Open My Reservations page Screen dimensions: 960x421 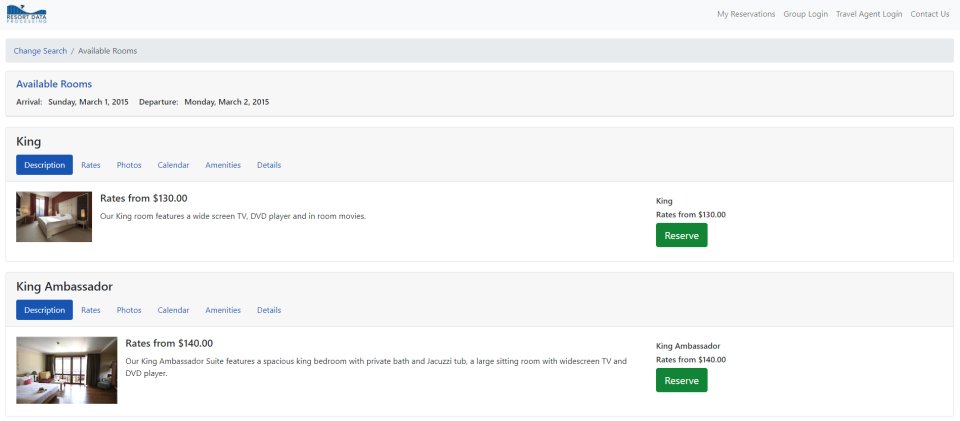746,14
